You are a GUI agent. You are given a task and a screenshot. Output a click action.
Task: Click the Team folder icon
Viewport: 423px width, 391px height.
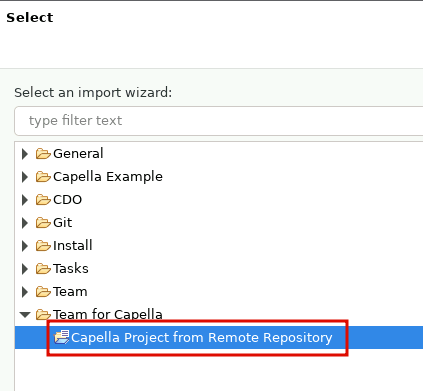click(43, 292)
